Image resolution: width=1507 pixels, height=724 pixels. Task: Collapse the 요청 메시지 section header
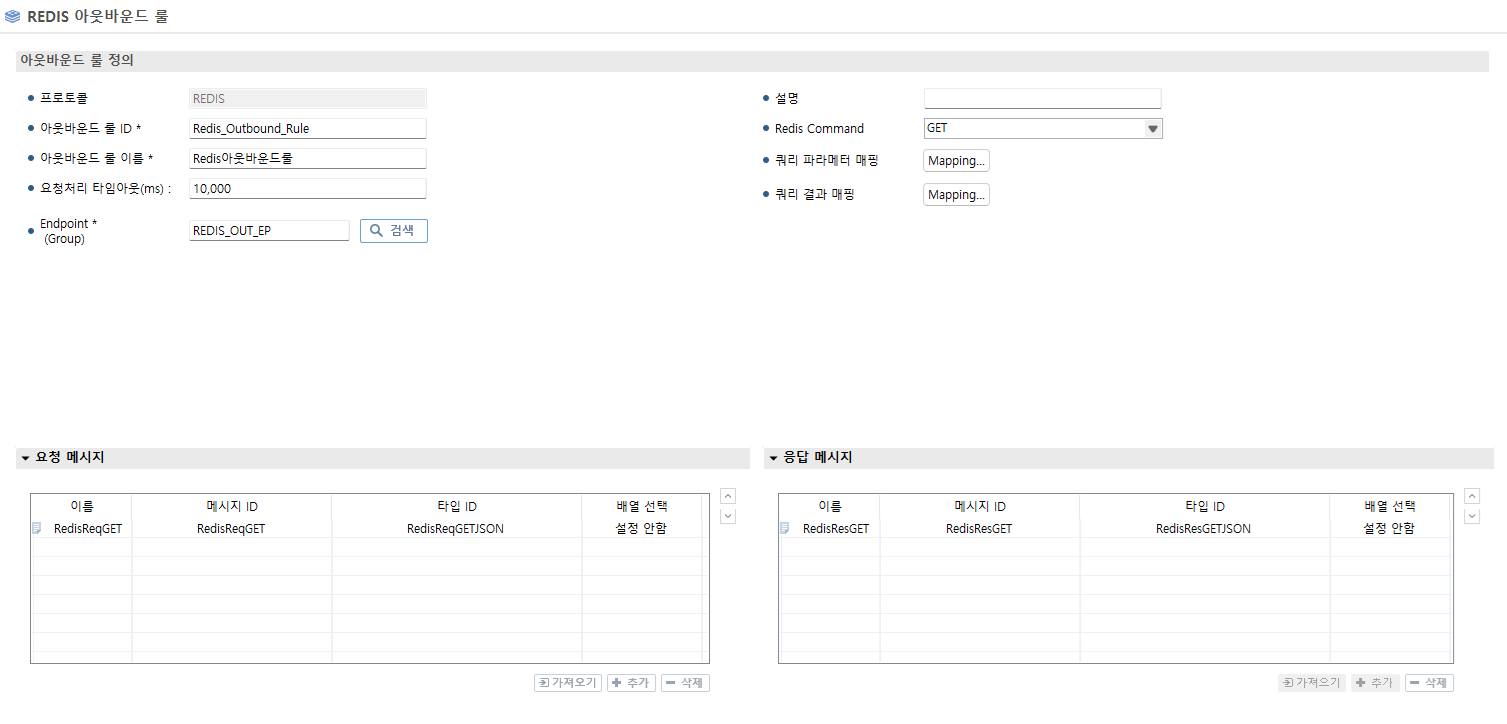click(x=24, y=457)
